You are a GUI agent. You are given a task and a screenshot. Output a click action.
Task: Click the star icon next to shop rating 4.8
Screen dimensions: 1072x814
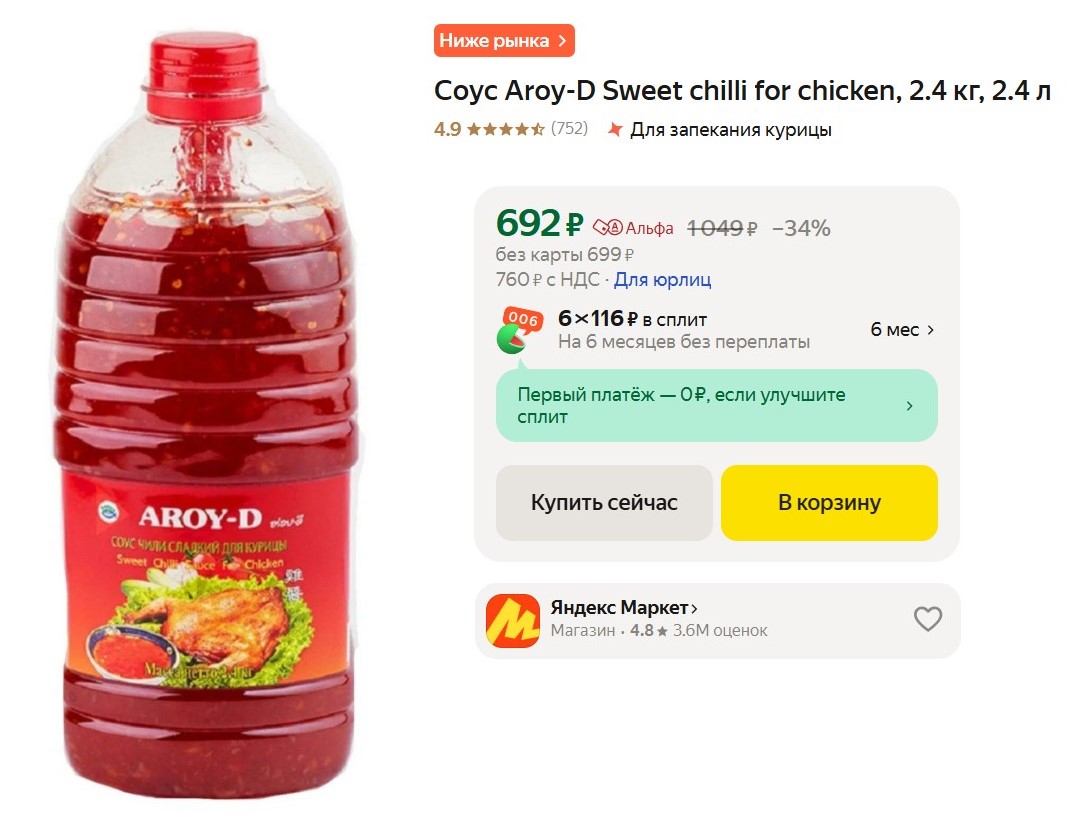pyautogui.click(x=662, y=631)
